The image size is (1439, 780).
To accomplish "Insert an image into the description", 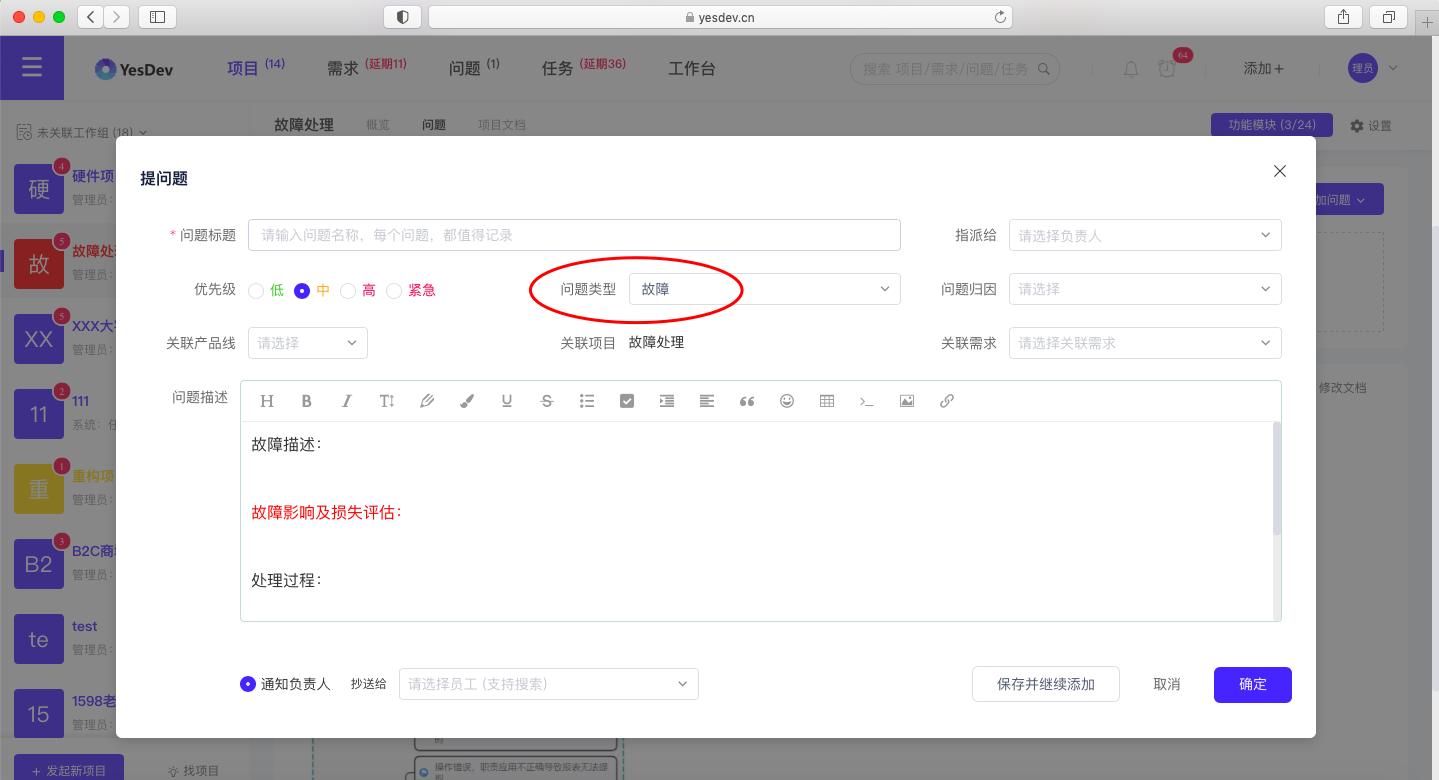I will pos(907,400).
